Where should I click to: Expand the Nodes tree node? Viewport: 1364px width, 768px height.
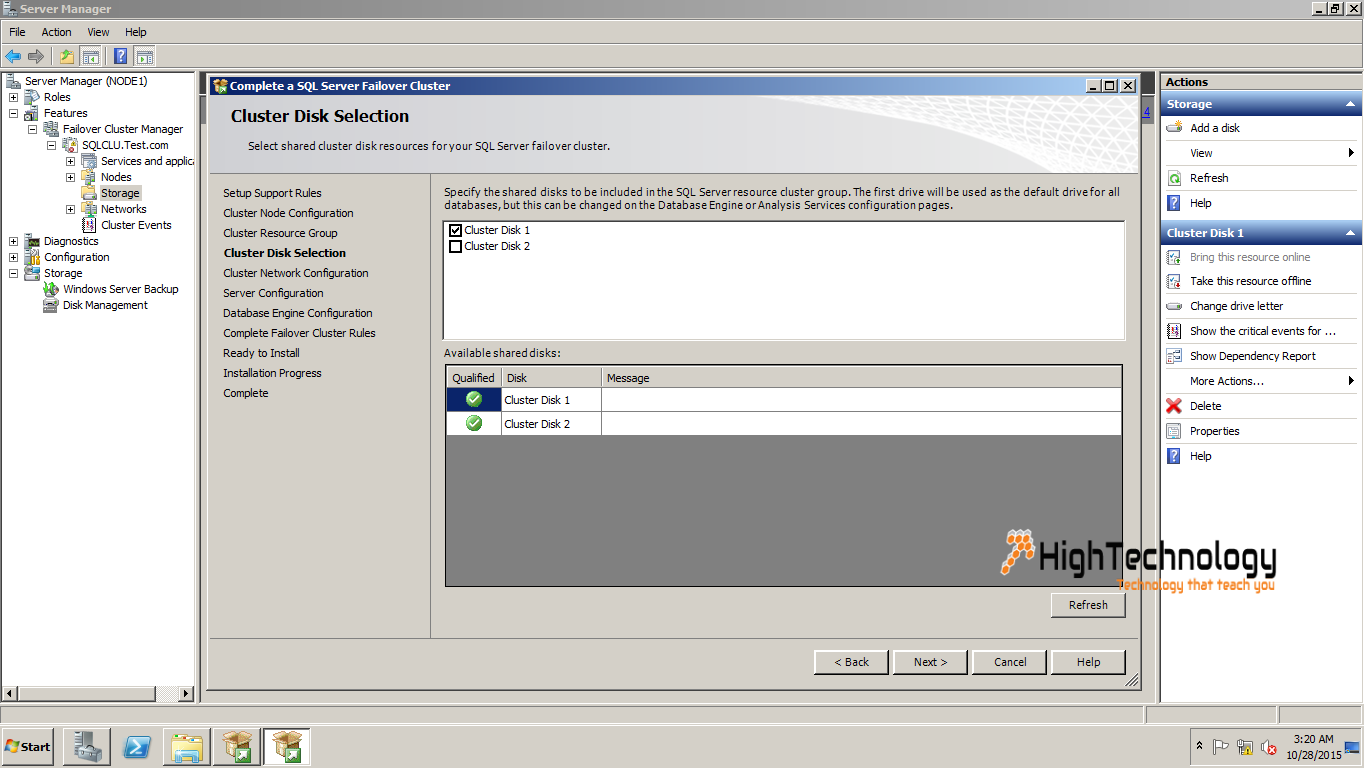click(x=70, y=177)
